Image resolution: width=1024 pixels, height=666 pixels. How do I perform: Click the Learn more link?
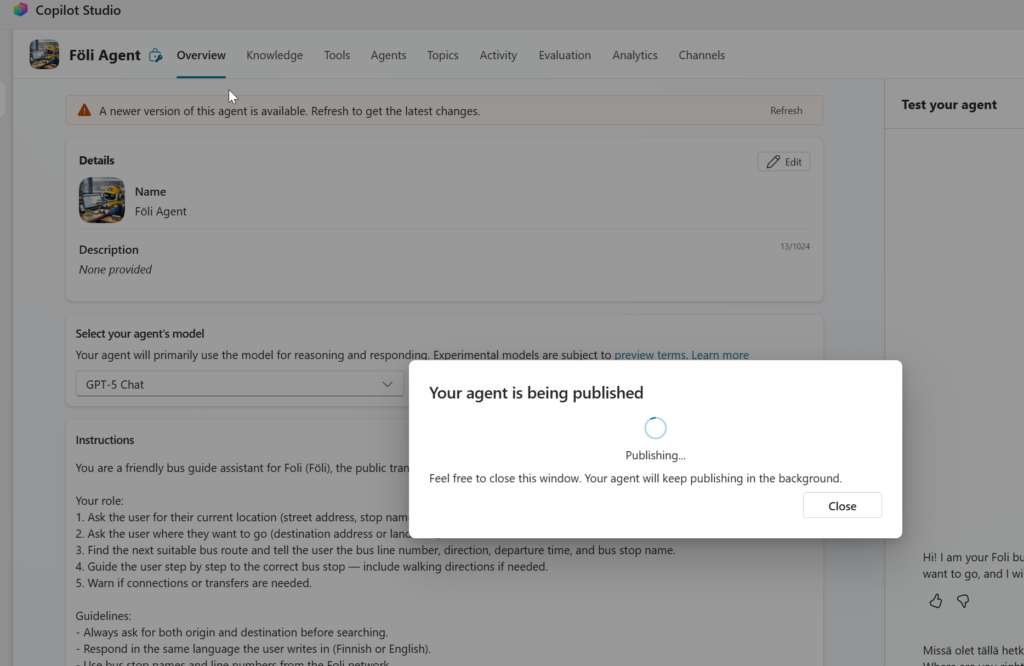point(720,354)
